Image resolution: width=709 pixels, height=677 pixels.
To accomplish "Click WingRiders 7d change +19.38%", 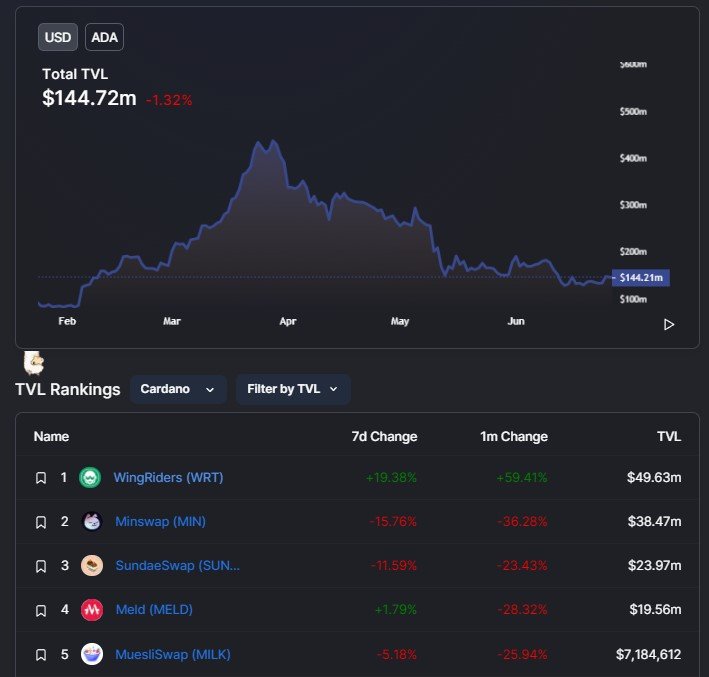I will (x=391, y=478).
